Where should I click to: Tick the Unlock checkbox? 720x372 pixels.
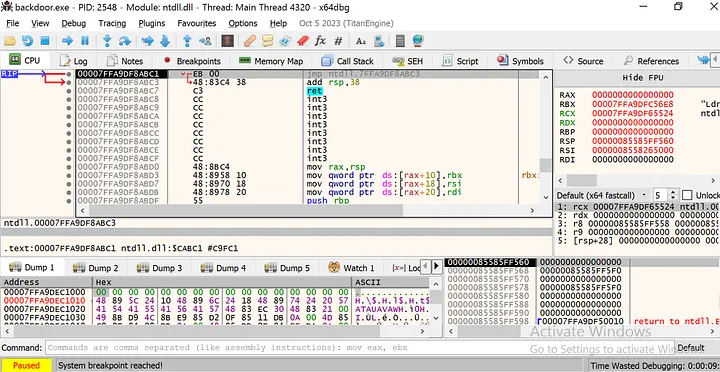pyautogui.click(x=686, y=195)
